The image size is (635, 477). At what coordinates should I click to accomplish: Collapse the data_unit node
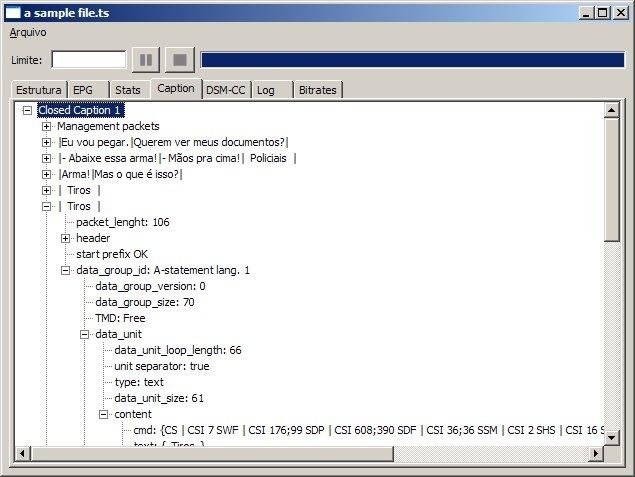click(85, 334)
